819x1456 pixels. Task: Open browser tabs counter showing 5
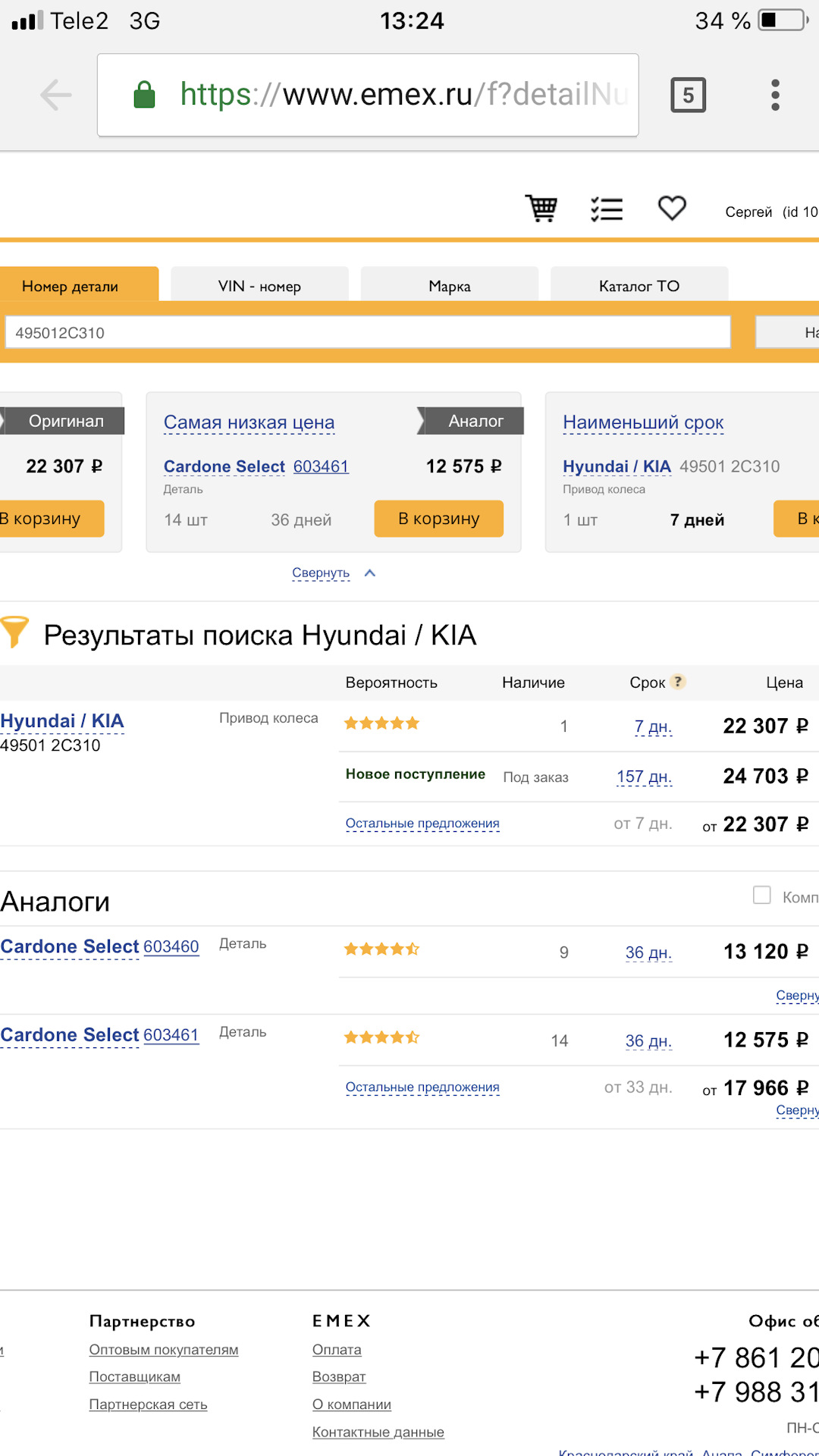[x=688, y=95]
